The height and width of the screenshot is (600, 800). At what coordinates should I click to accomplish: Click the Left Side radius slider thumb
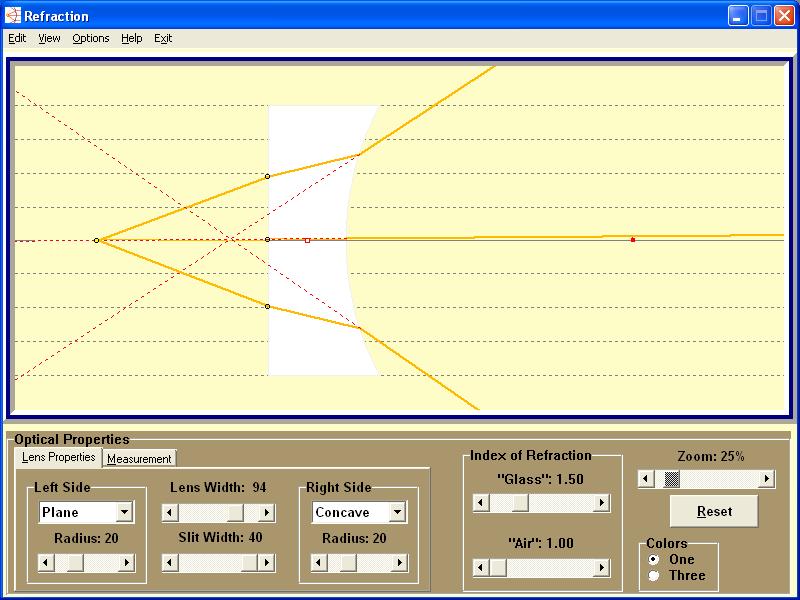click(76, 563)
